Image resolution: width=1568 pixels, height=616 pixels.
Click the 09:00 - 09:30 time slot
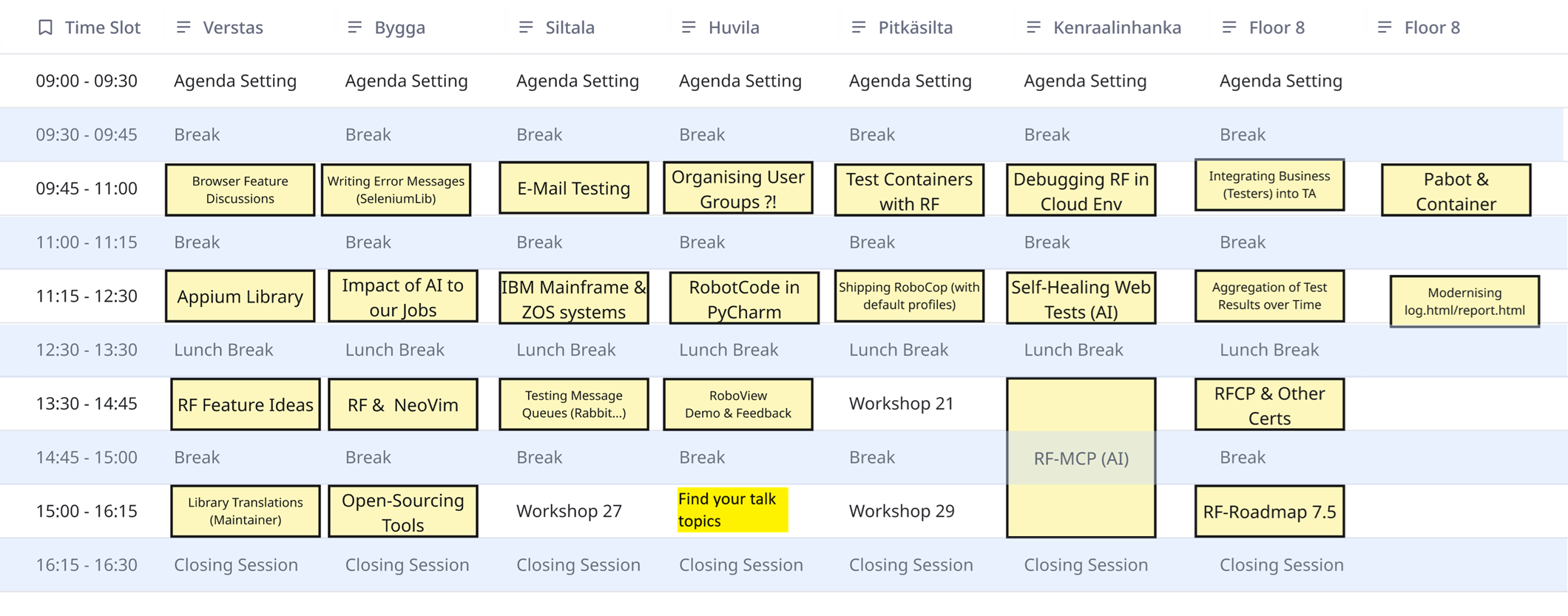(x=87, y=81)
